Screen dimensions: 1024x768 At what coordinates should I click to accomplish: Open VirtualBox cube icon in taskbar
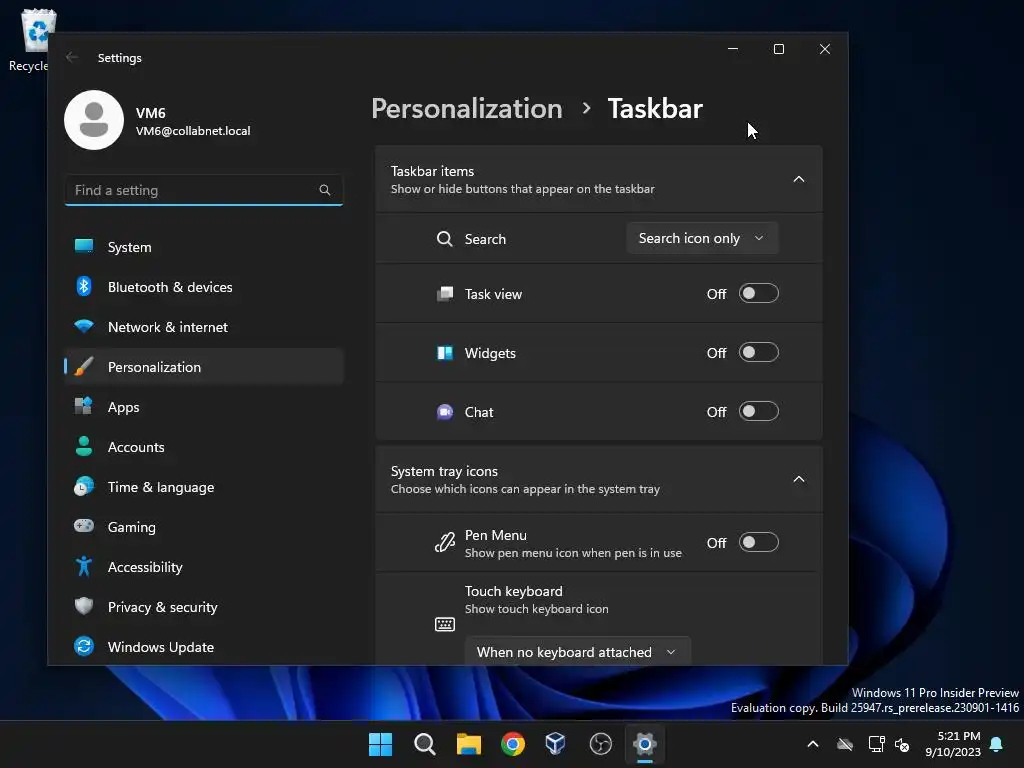tap(556, 744)
